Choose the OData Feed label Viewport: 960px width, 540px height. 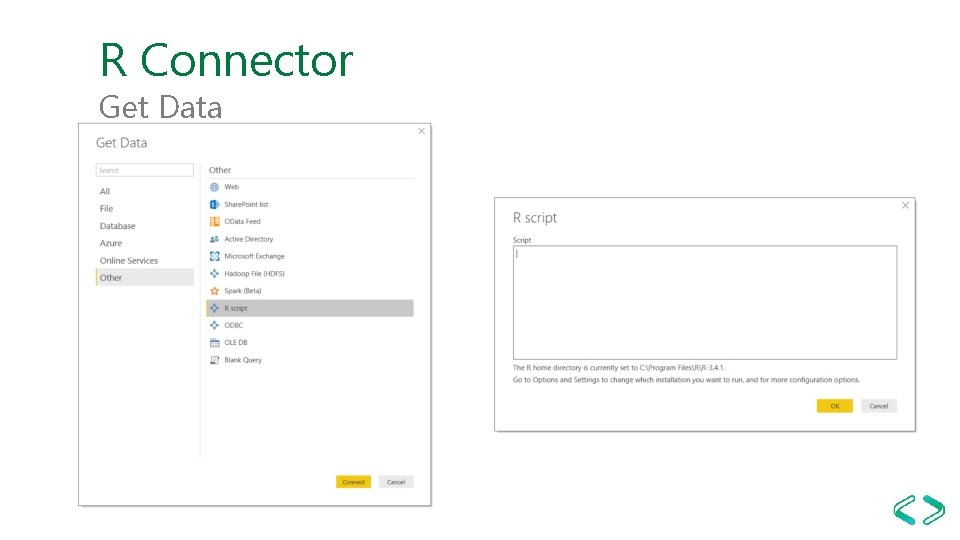click(242, 222)
